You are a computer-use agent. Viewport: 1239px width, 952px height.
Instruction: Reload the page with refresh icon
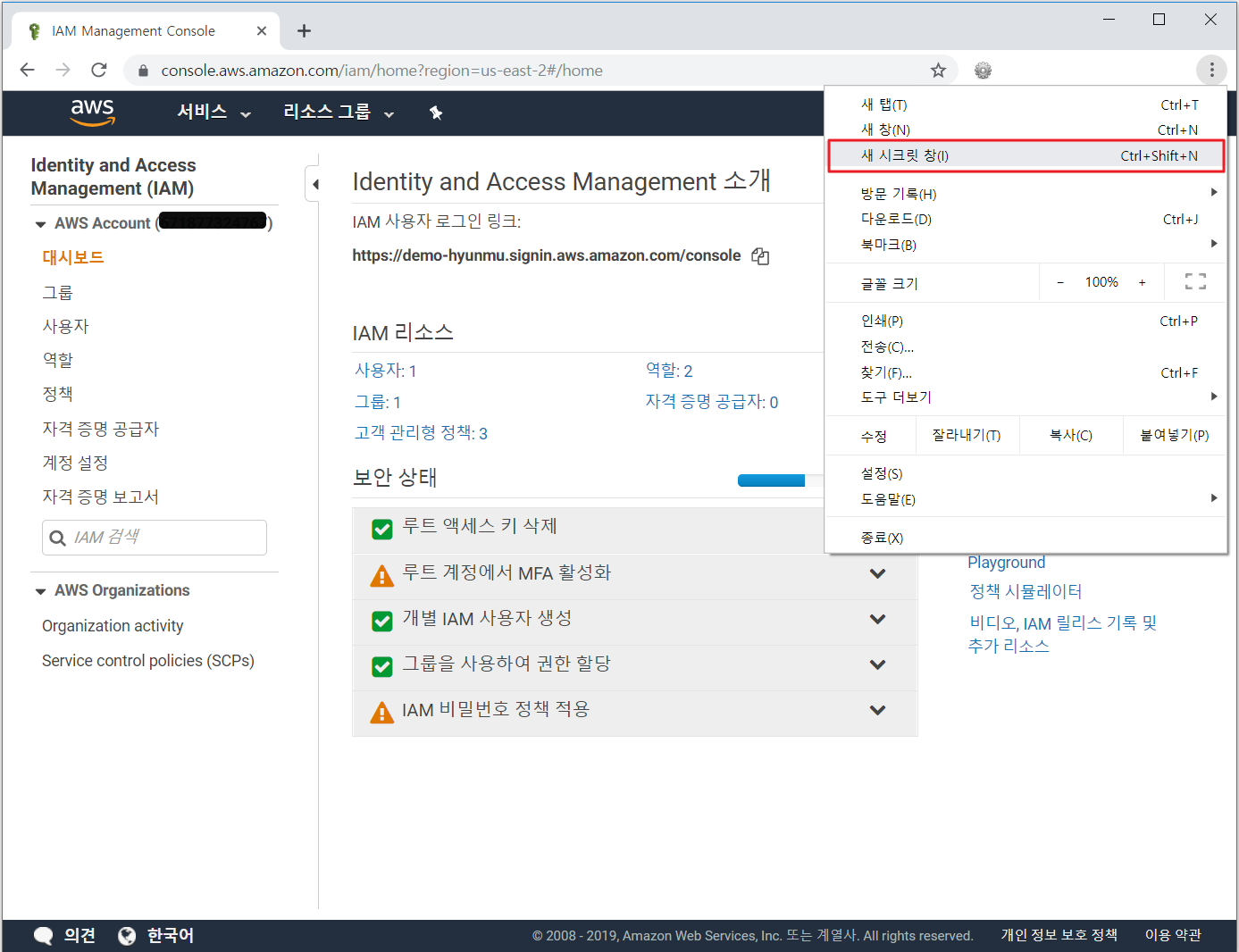point(99,70)
